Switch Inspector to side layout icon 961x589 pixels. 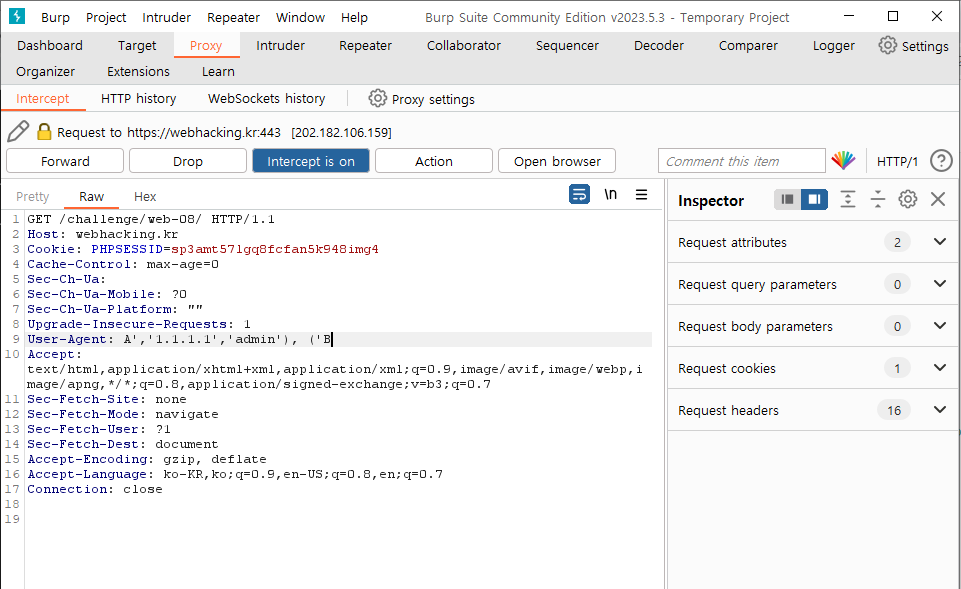[815, 199]
